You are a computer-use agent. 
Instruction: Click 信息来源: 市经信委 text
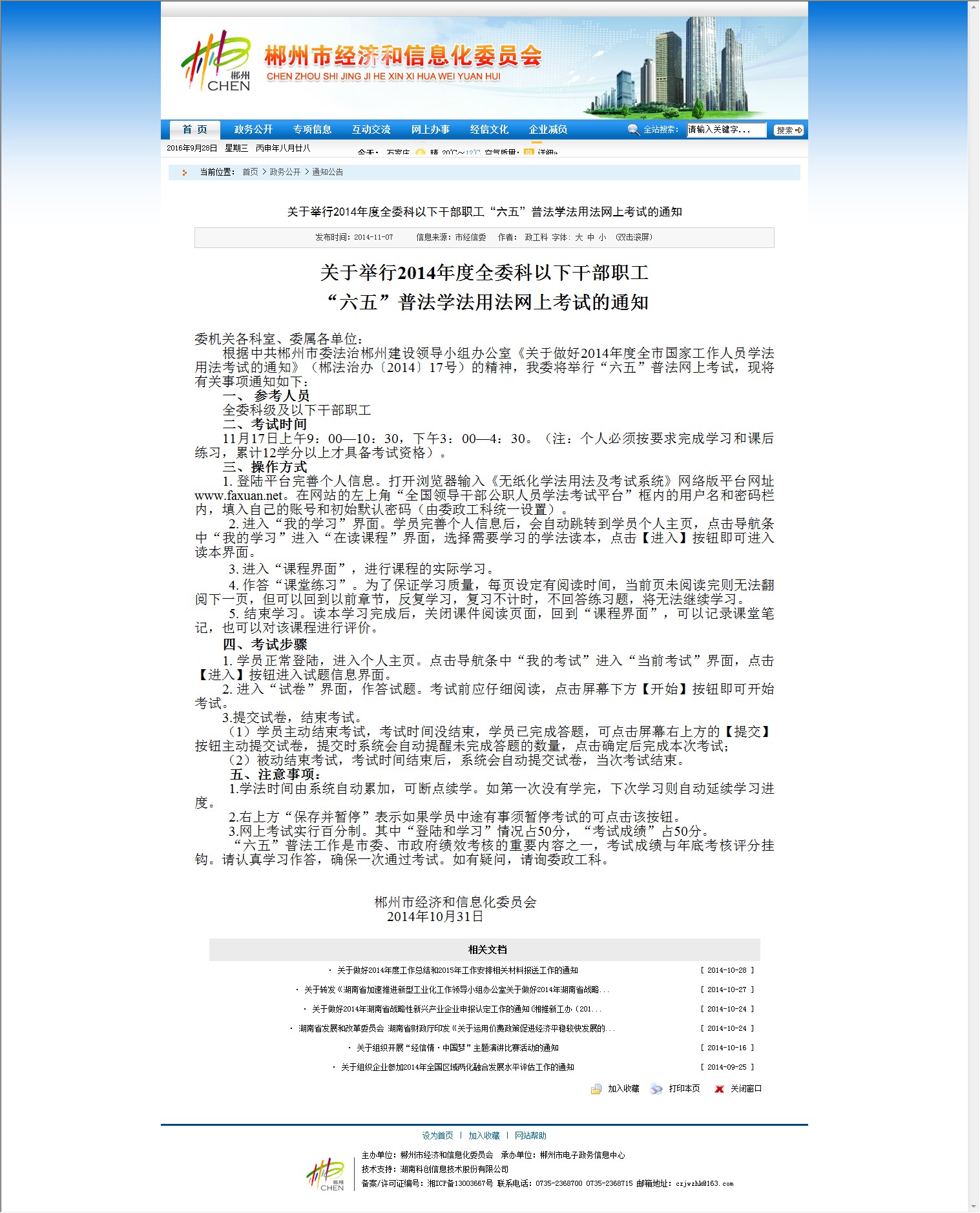tap(451, 238)
